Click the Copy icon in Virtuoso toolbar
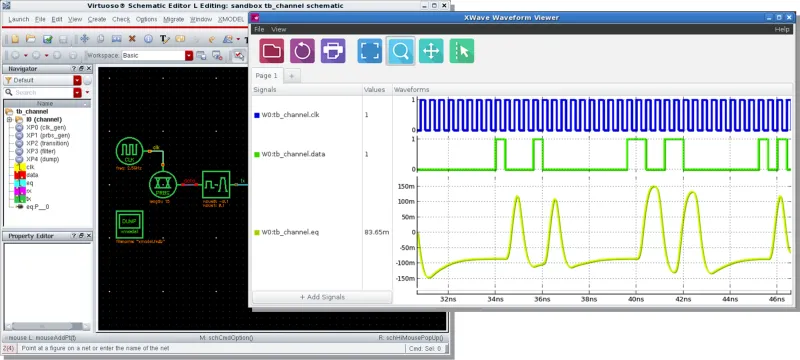The height and width of the screenshot is (360, 800). coord(101,39)
